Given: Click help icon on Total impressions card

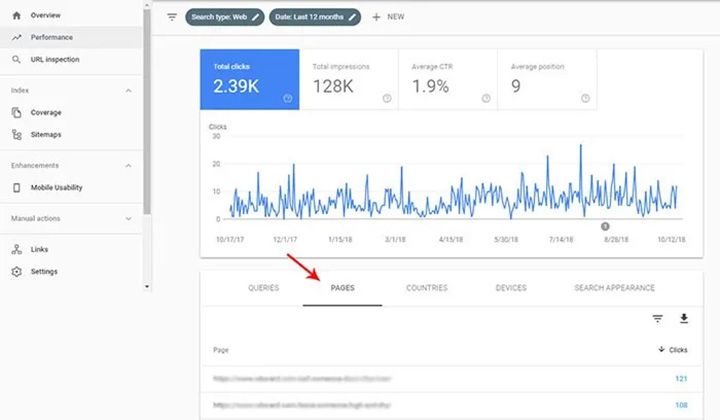Looking at the screenshot, I should click(386, 98).
